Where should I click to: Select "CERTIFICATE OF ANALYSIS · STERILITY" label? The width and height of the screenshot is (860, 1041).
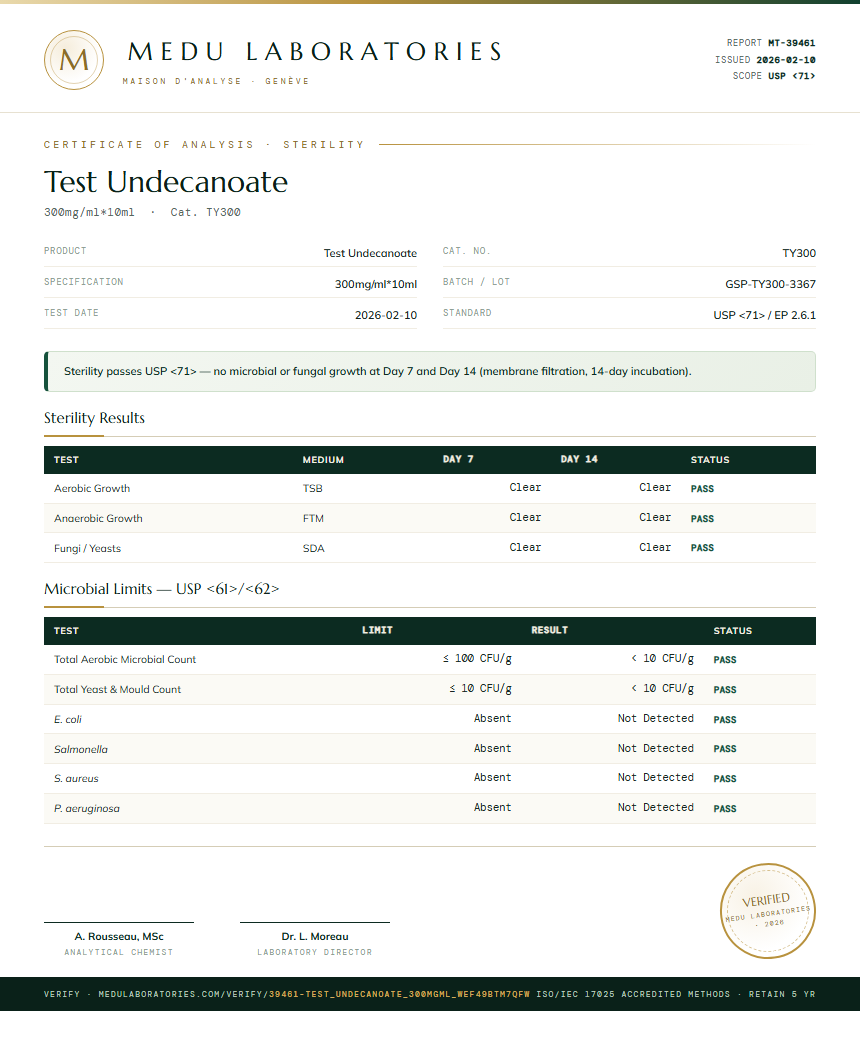pyautogui.click(x=204, y=144)
